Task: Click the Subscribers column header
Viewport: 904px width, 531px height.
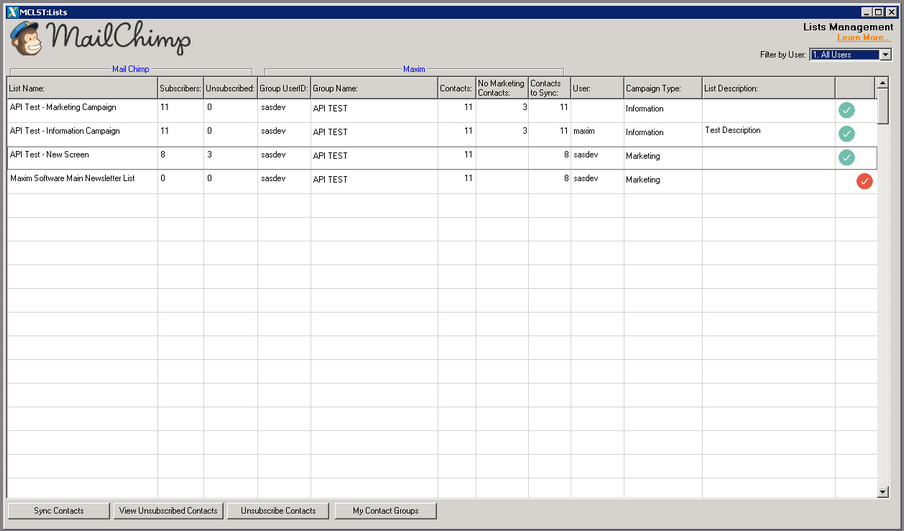Action: pyautogui.click(x=180, y=88)
